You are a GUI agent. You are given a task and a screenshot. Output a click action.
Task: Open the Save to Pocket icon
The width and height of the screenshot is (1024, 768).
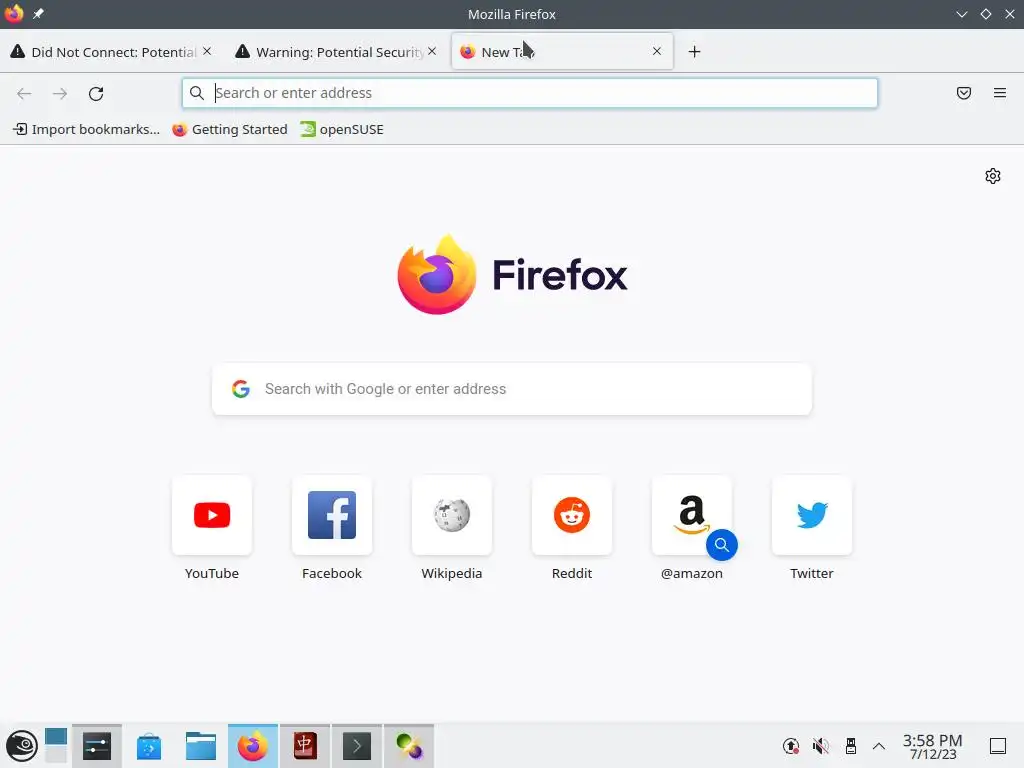(964, 93)
